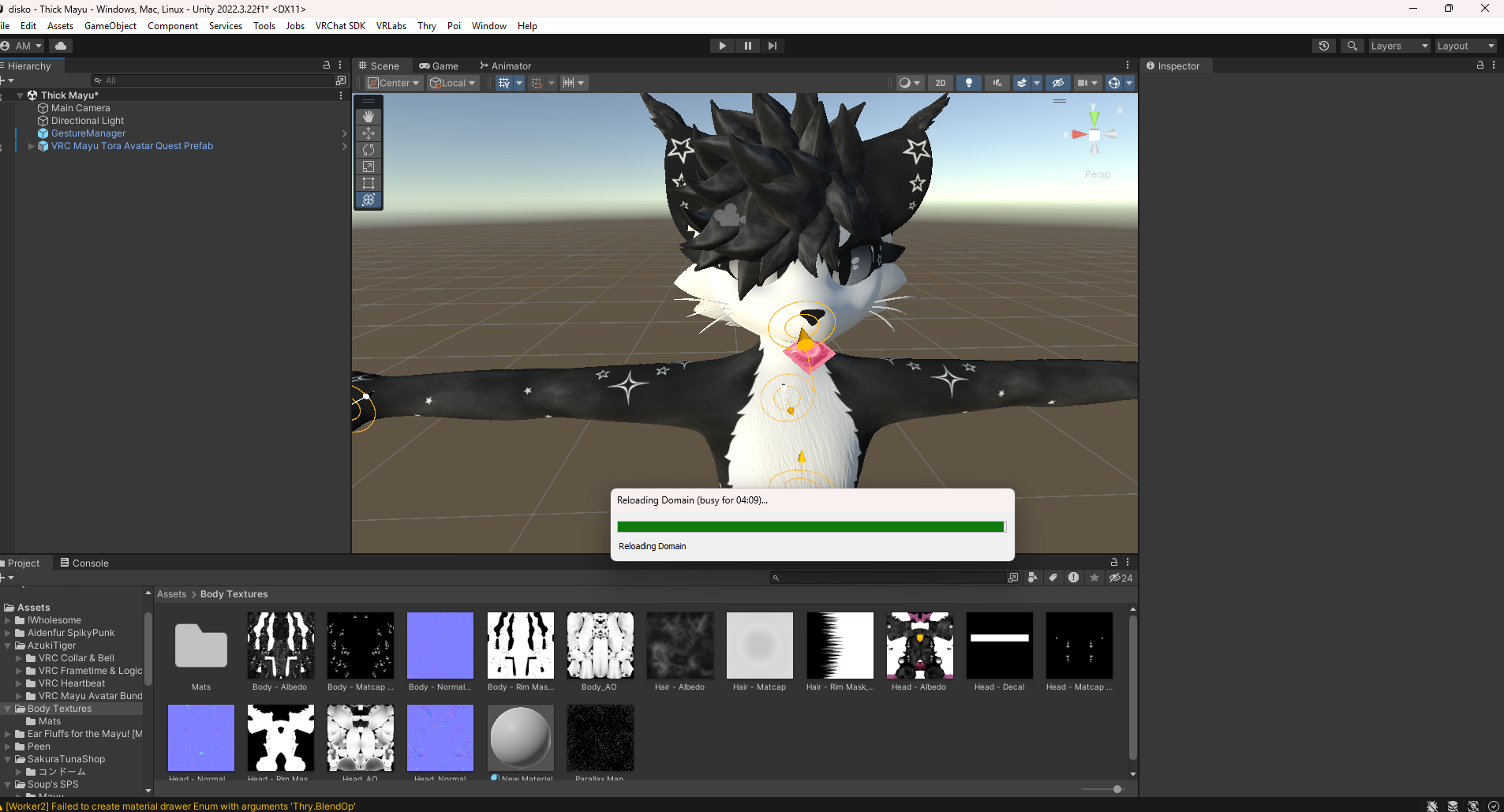Viewport: 1504px width, 812px height.
Task: Open the Layout dropdown
Action: pyautogui.click(x=1465, y=46)
